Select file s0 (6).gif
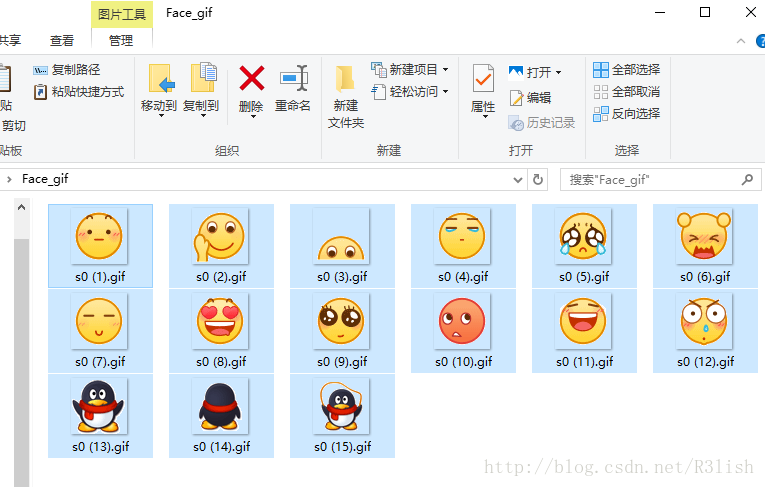The height and width of the screenshot is (487, 765). [705, 246]
